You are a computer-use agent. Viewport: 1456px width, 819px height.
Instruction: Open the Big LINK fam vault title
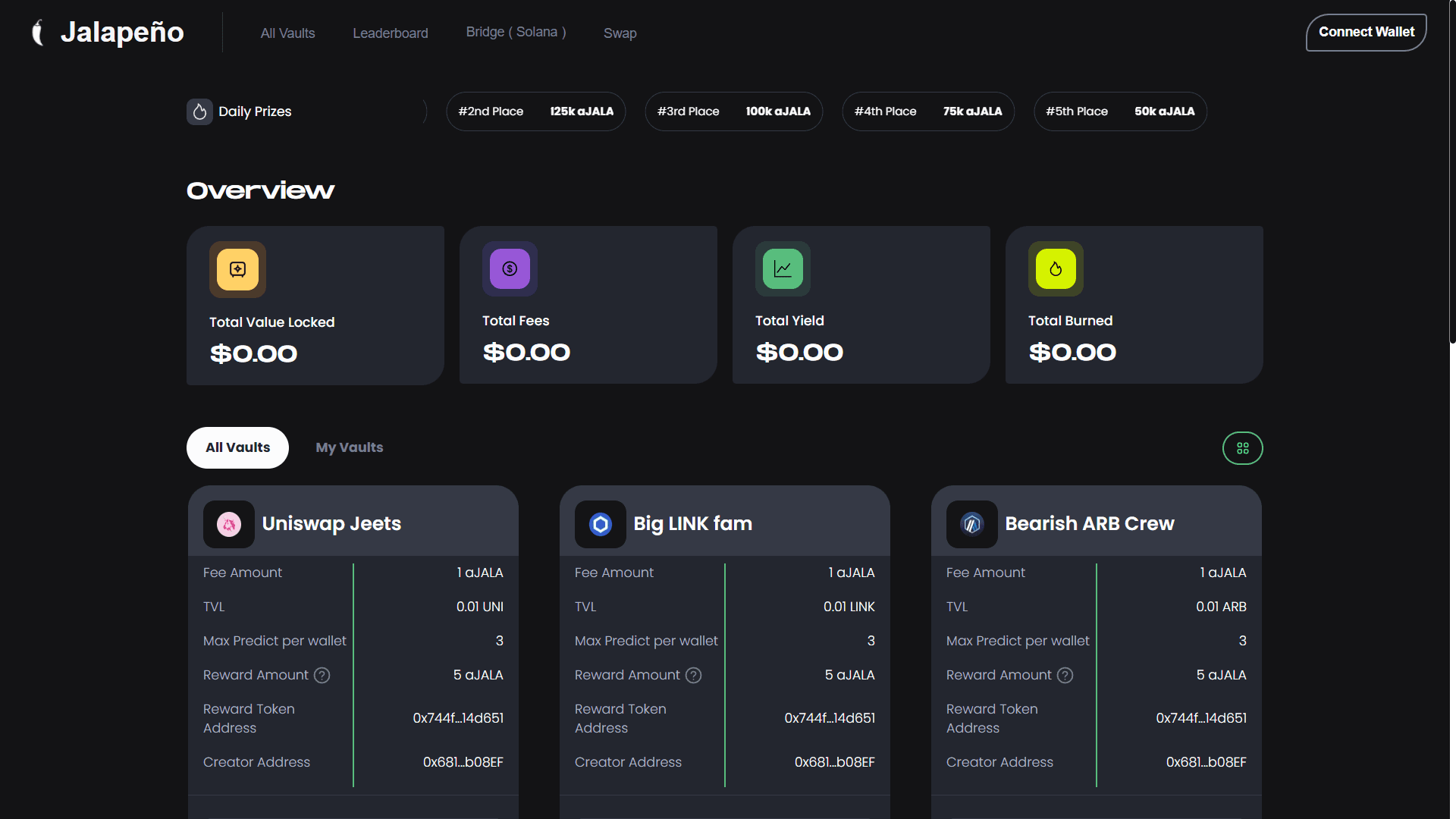tap(693, 524)
